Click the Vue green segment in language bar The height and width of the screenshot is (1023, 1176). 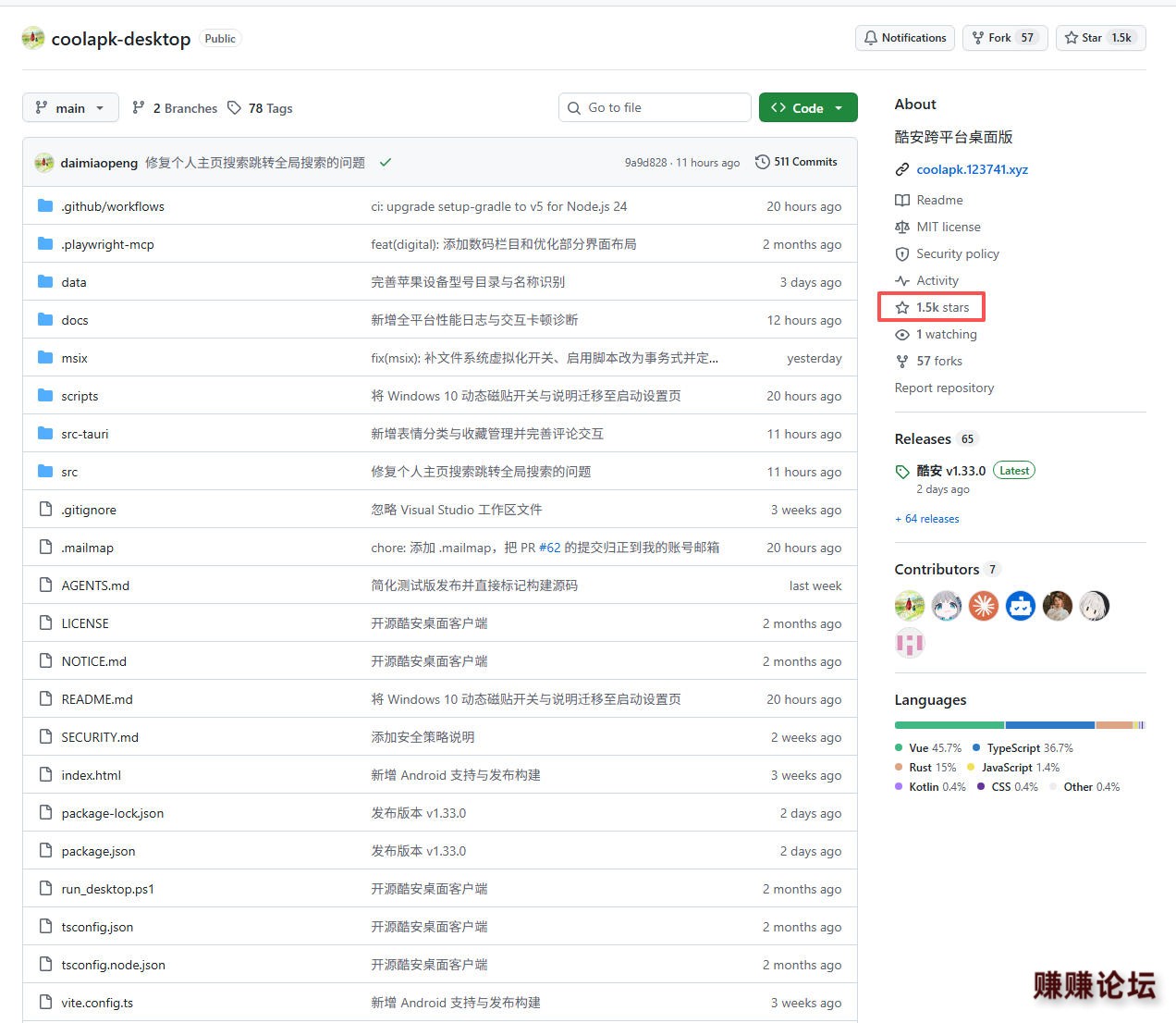pos(949,725)
